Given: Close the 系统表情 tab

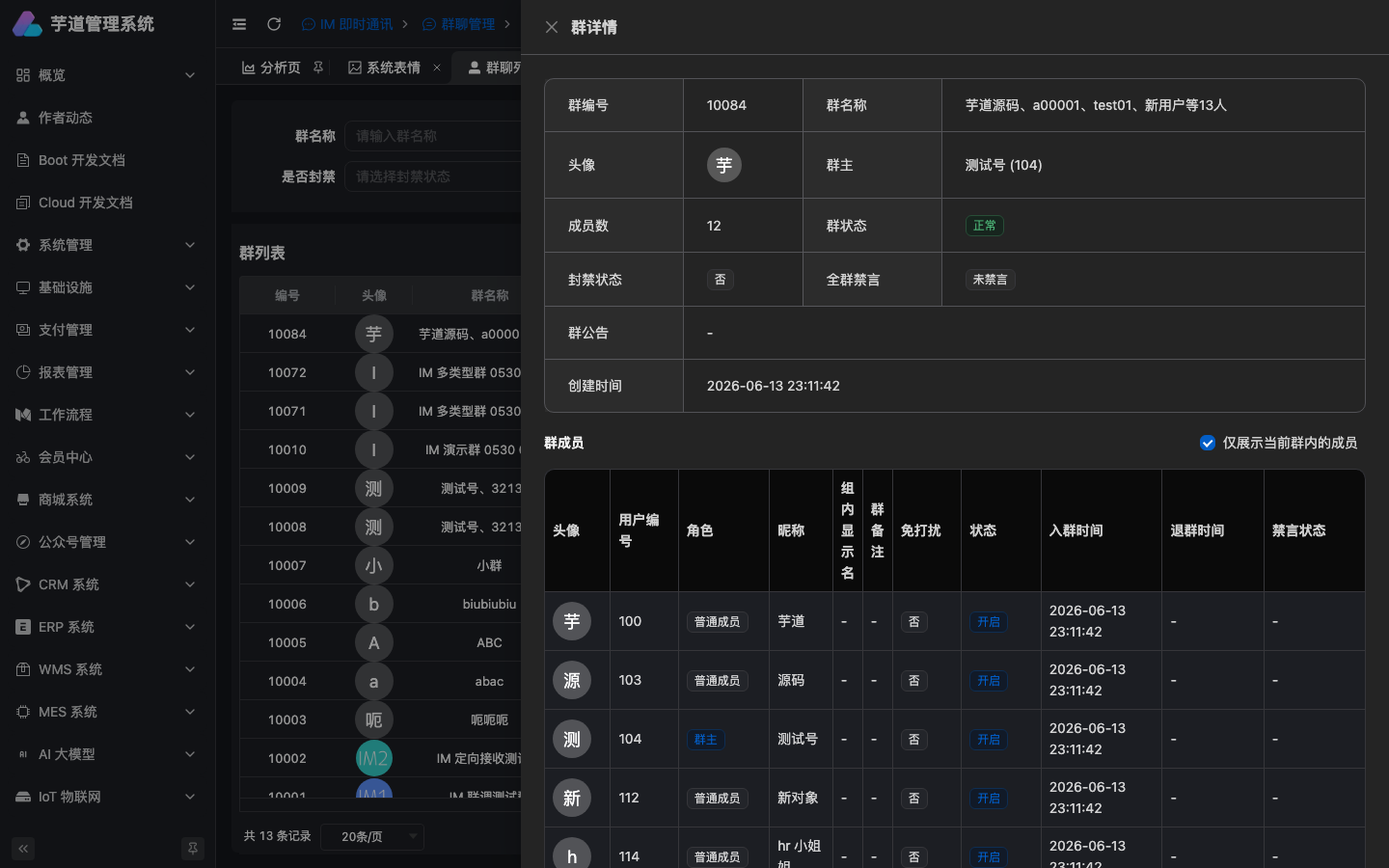Looking at the screenshot, I should click(x=437, y=68).
